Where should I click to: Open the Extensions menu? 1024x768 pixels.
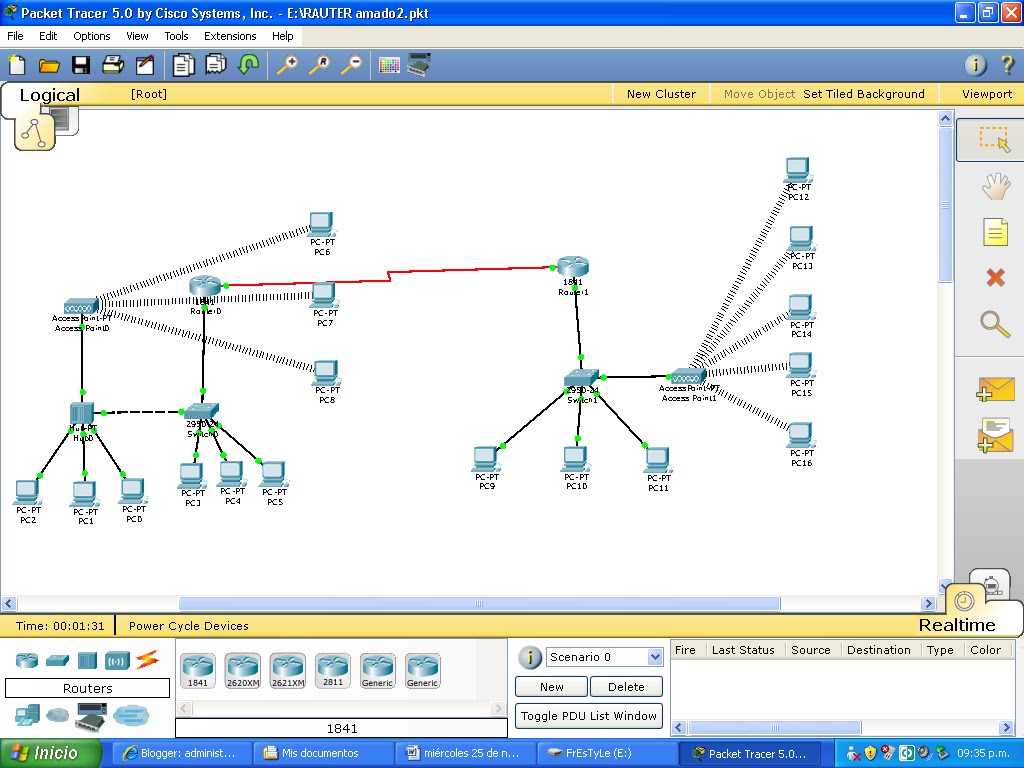(x=230, y=35)
